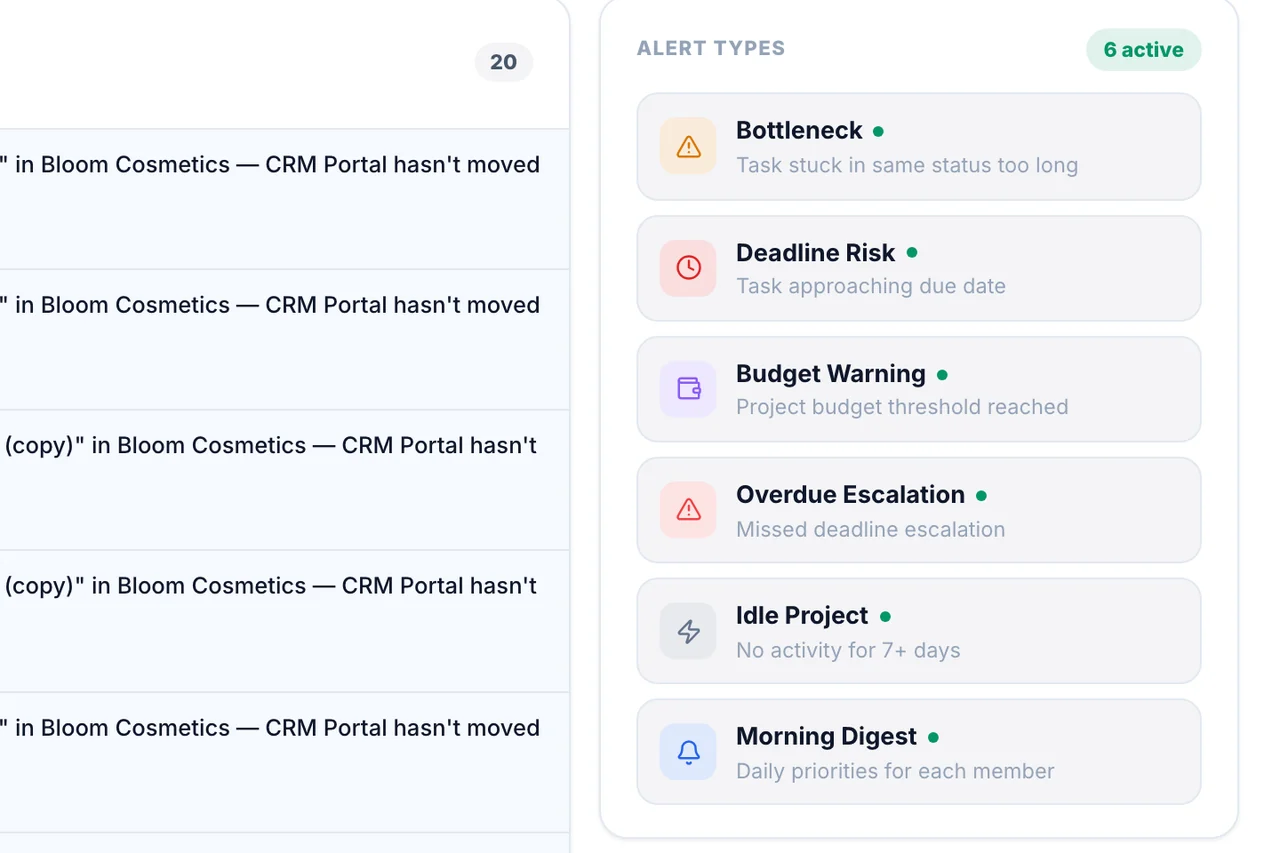Toggle the Overdue Escalation green status dot
The image size is (1280, 853).
point(981,495)
